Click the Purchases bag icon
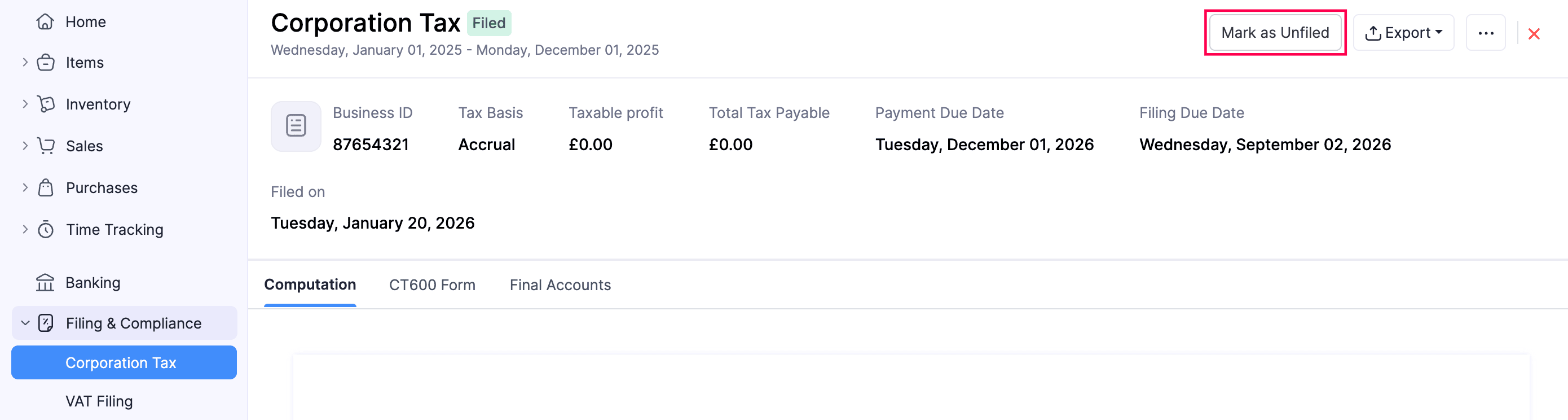The image size is (1568, 420). (46, 188)
